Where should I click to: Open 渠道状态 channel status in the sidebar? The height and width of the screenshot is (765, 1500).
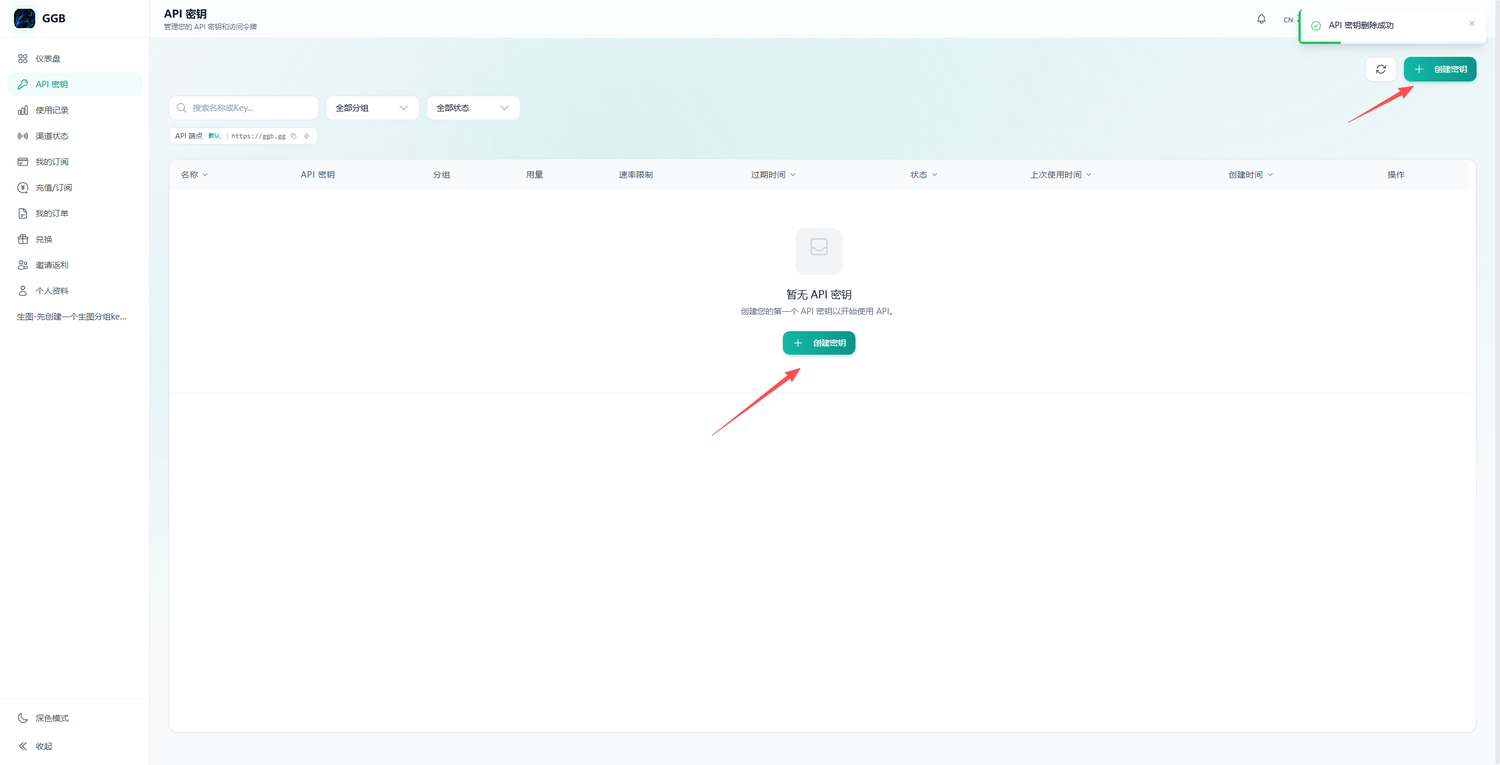74,136
